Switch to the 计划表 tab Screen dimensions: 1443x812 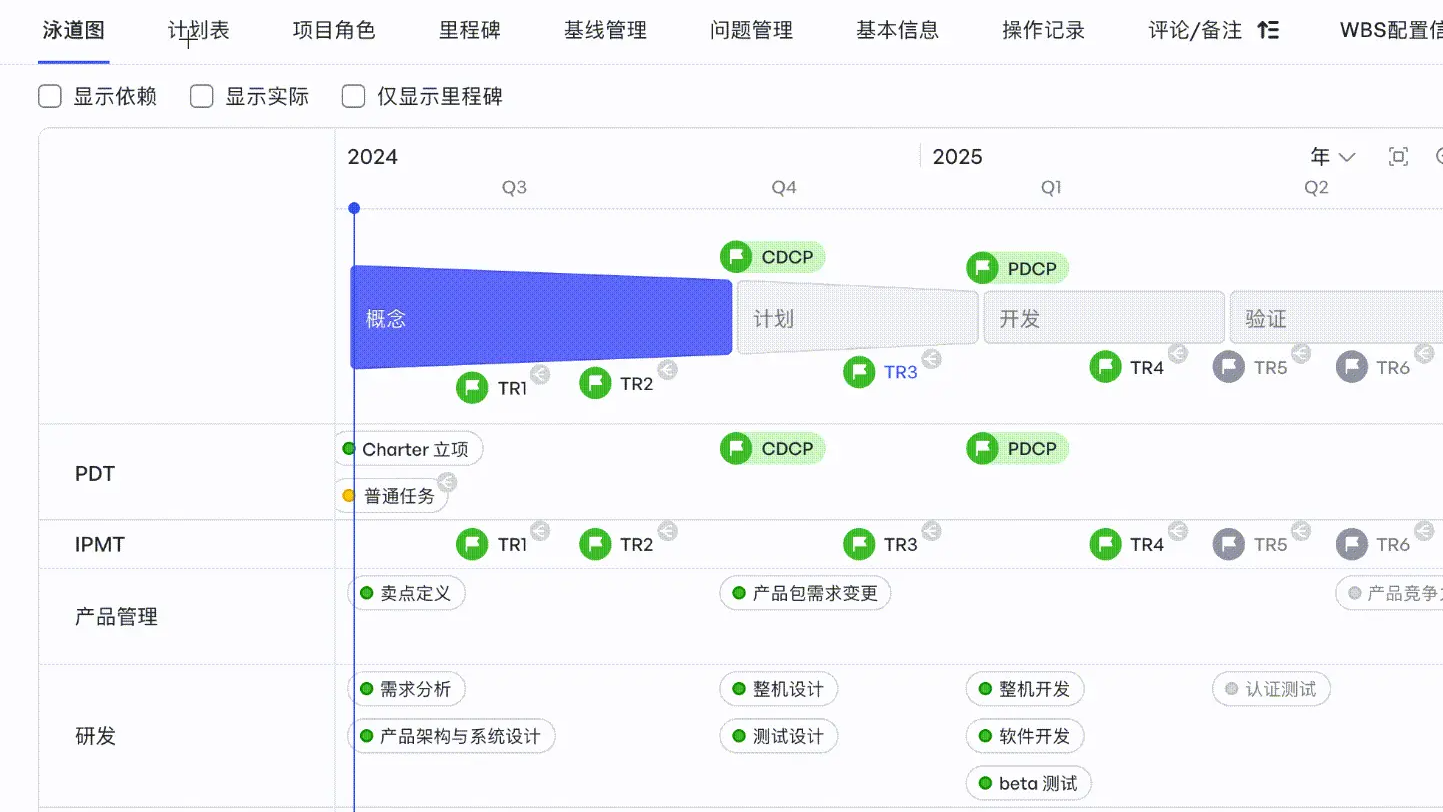tap(199, 31)
